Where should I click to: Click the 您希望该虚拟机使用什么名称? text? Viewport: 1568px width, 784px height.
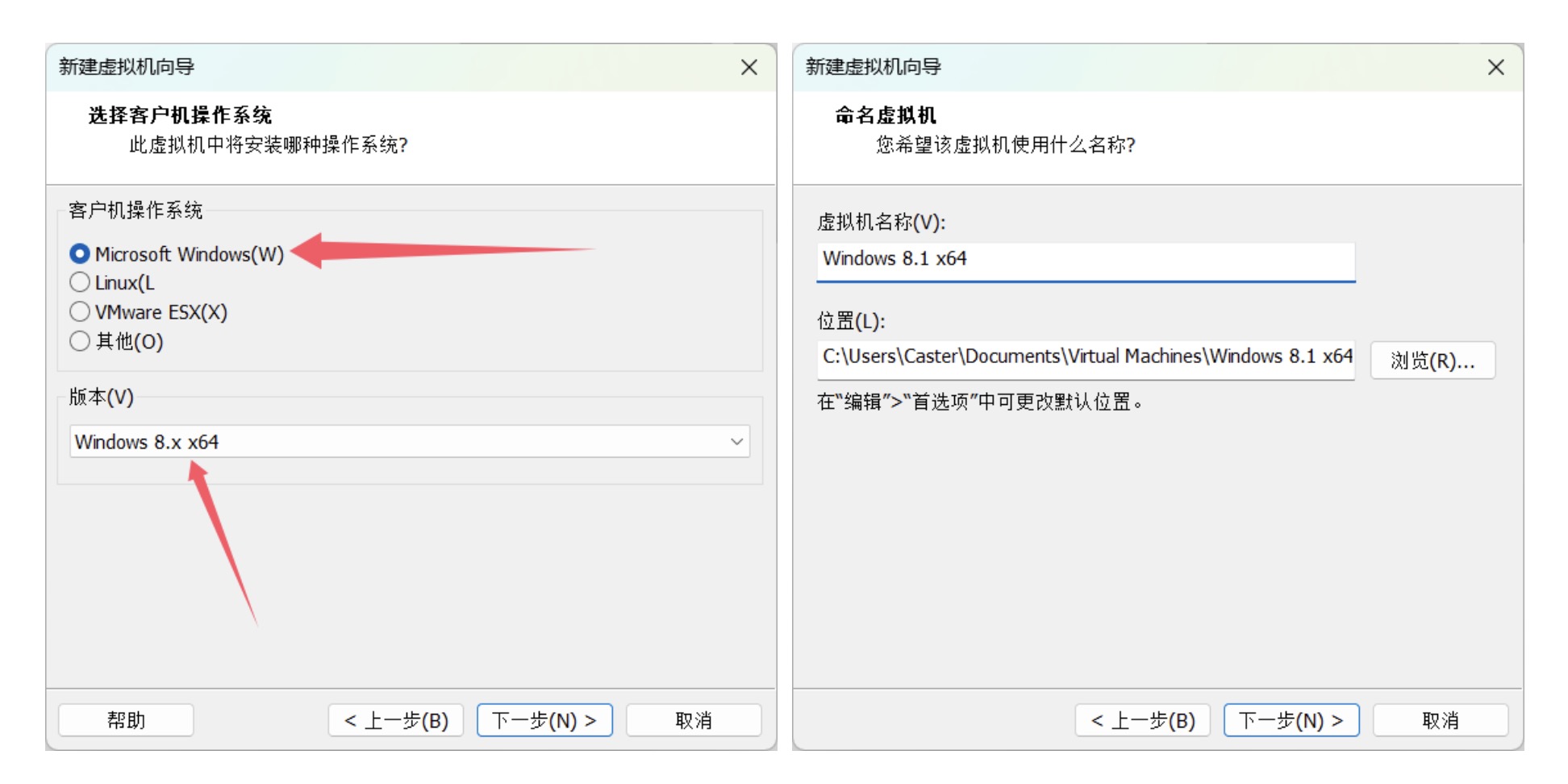coord(1006,145)
